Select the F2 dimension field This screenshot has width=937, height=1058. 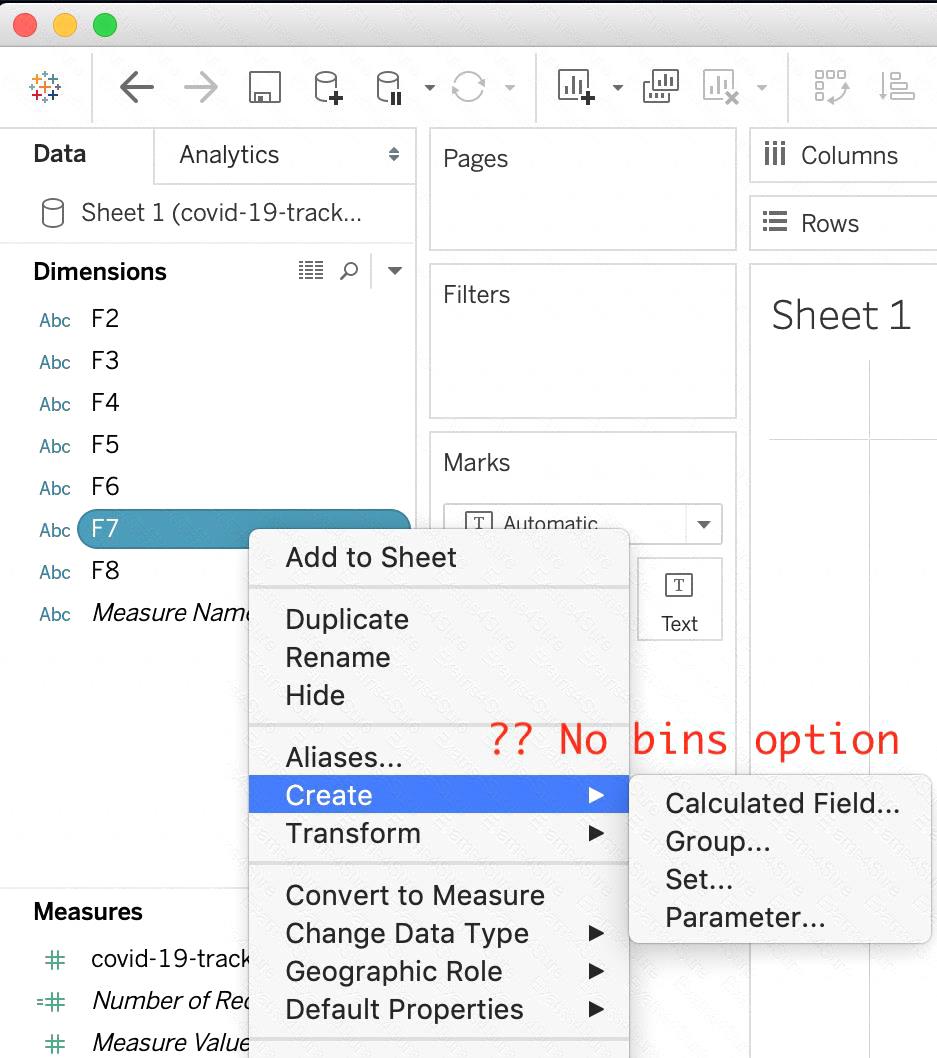[105, 318]
